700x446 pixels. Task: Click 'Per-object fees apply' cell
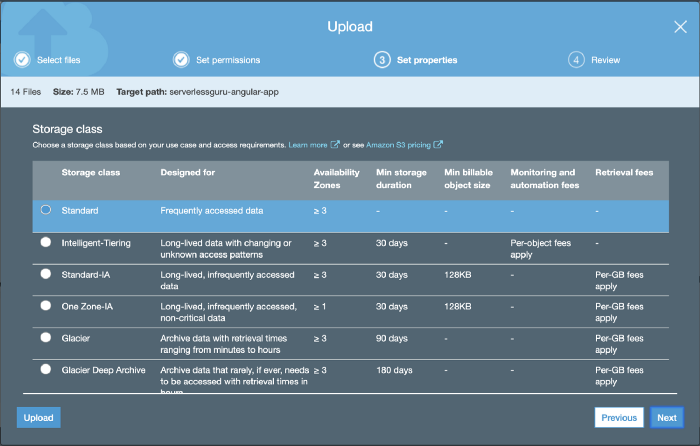click(540, 249)
